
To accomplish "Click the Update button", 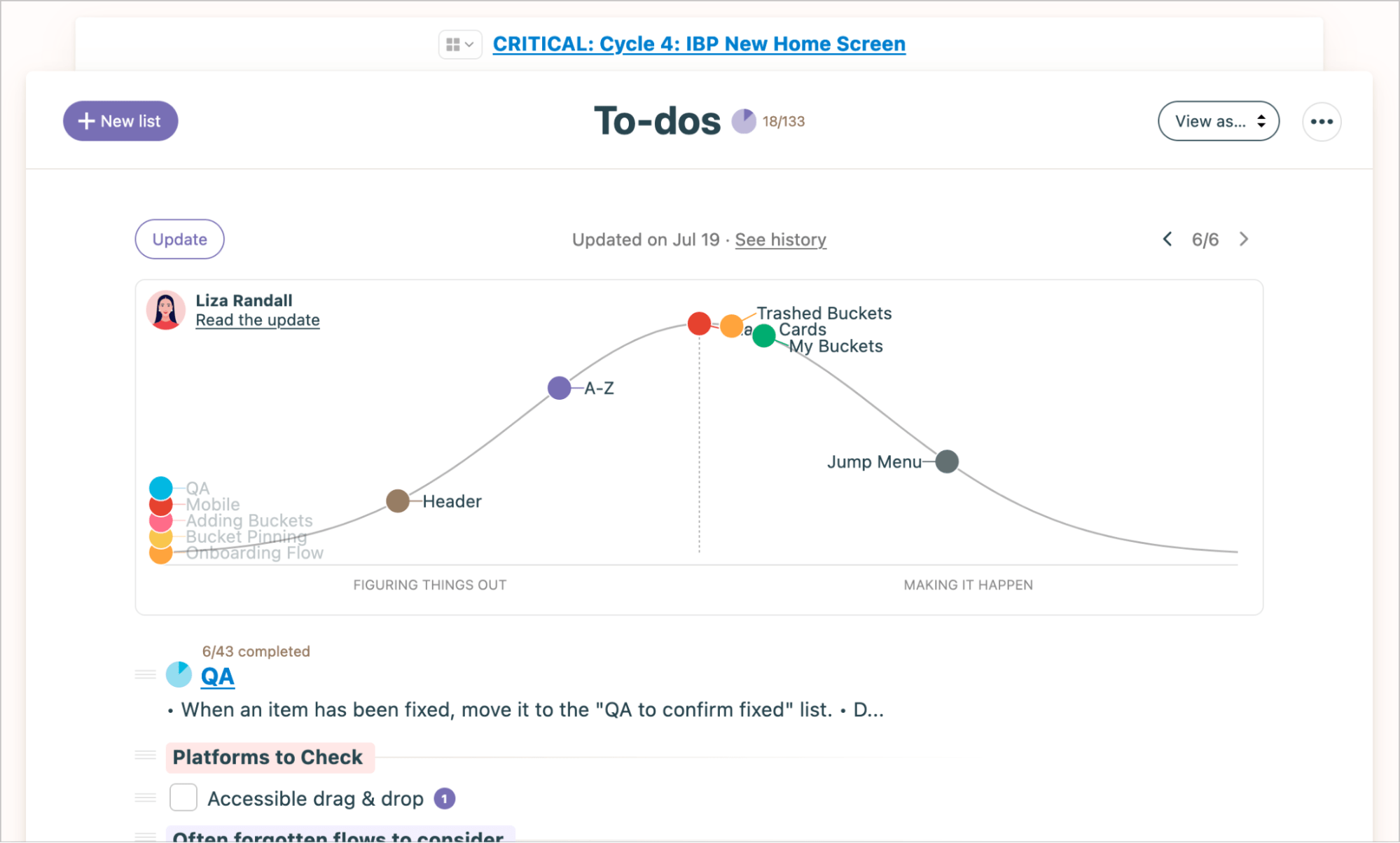I will tap(179, 239).
